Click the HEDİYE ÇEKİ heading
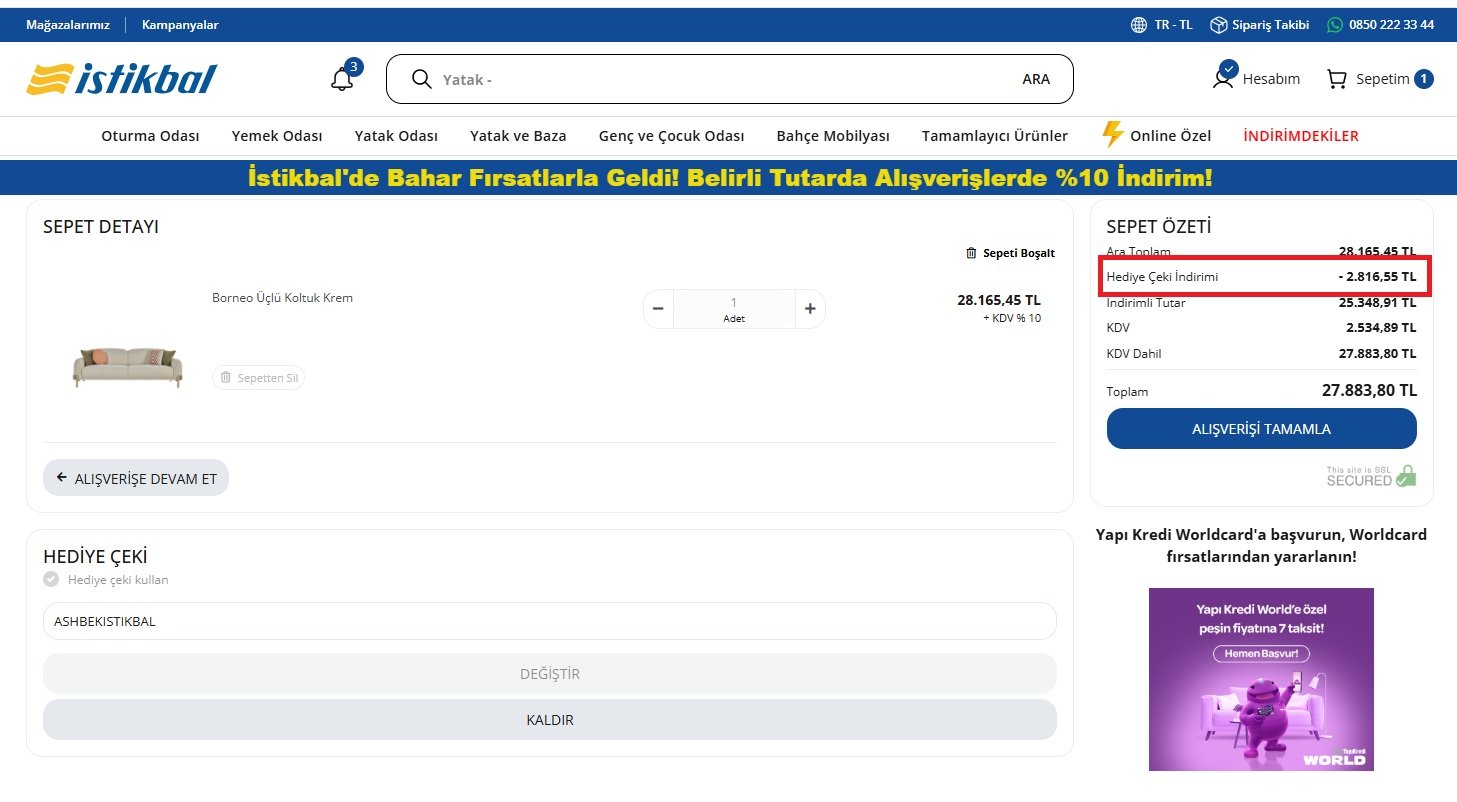This screenshot has width=1457, height=802. pyautogui.click(x=95, y=557)
